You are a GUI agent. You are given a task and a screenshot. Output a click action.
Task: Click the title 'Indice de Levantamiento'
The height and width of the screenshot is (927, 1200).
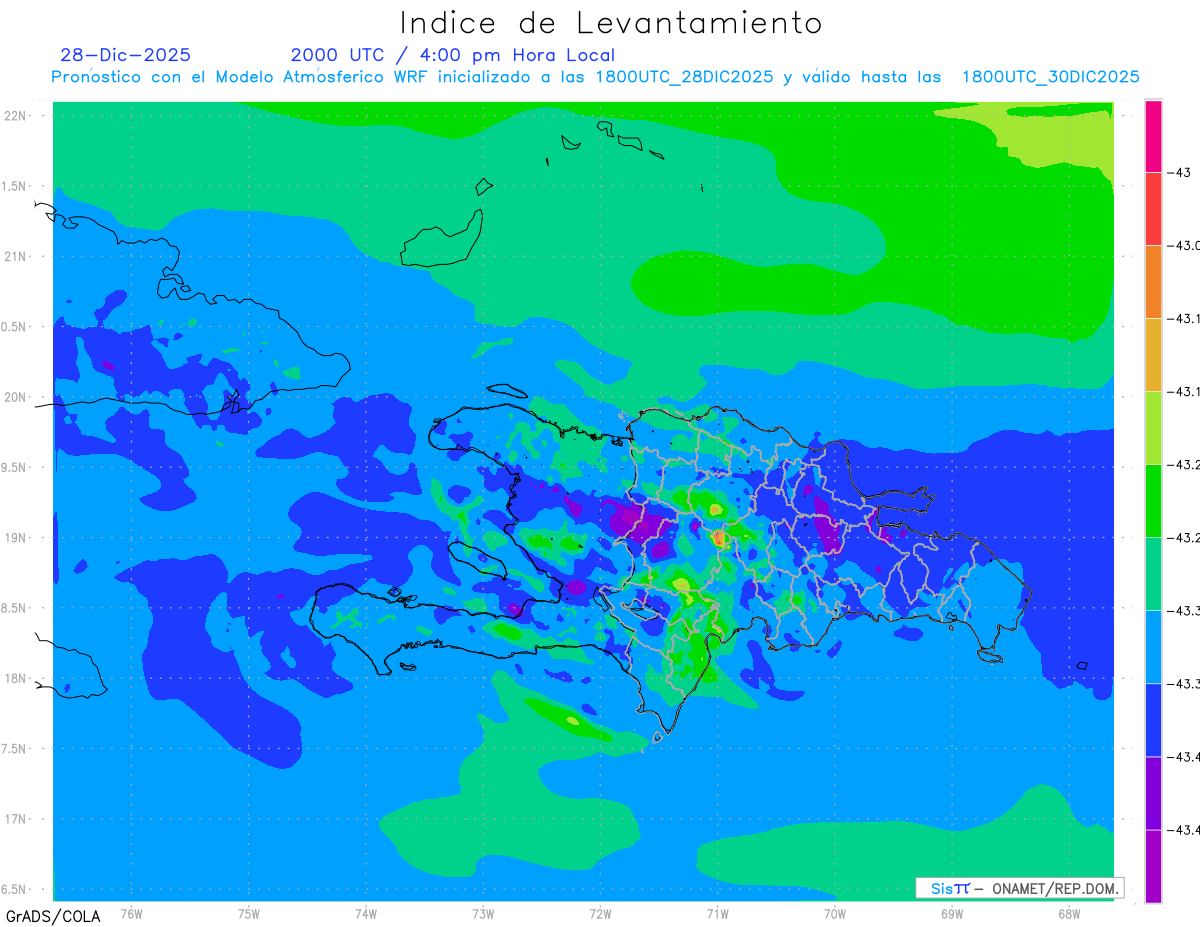611,23
